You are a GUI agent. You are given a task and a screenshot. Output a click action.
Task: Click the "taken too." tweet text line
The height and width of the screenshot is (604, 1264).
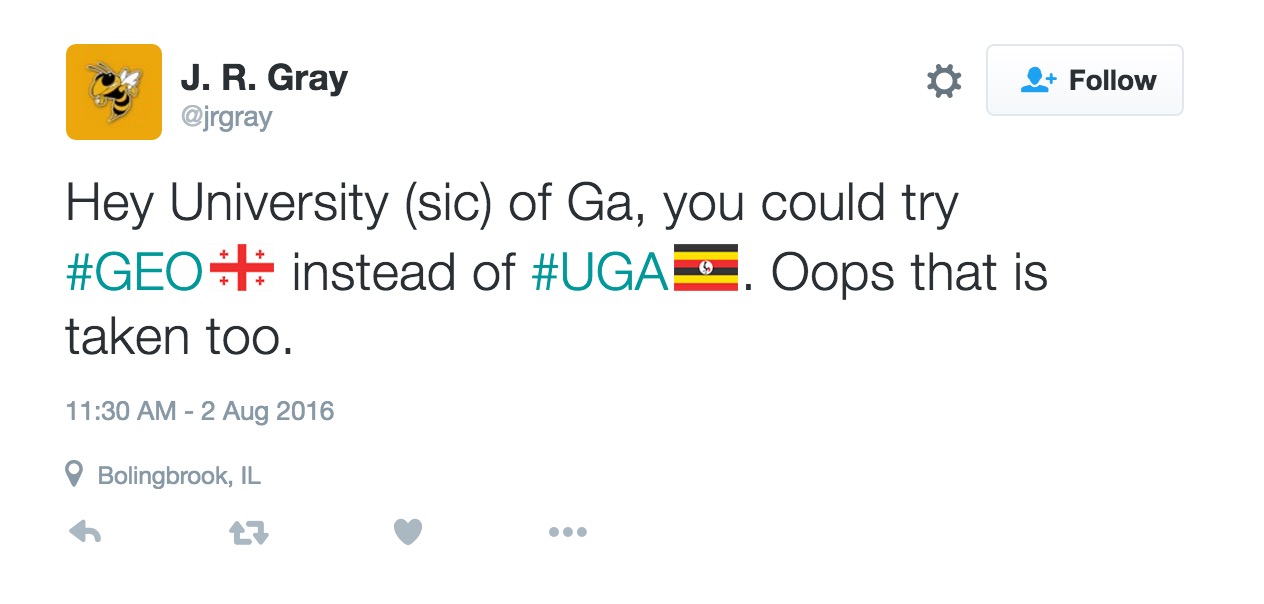(180, 337)
